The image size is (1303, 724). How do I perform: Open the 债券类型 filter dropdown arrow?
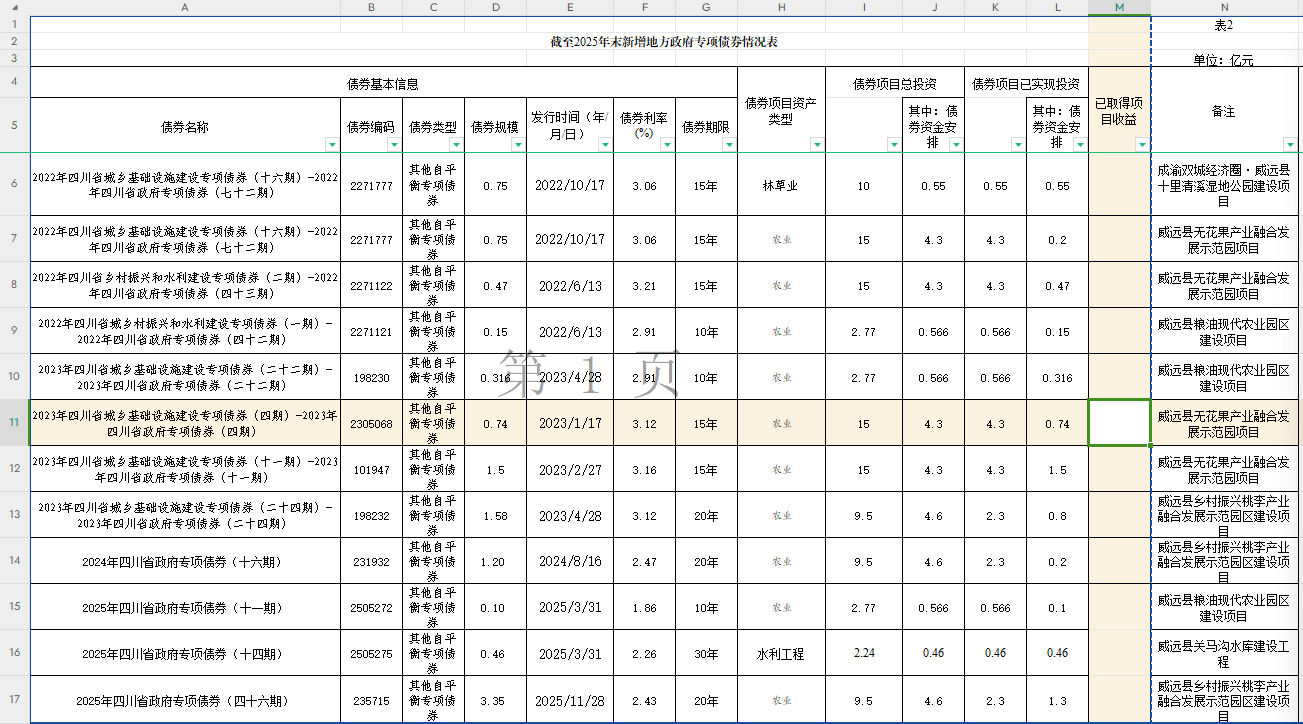pos(456,145)
